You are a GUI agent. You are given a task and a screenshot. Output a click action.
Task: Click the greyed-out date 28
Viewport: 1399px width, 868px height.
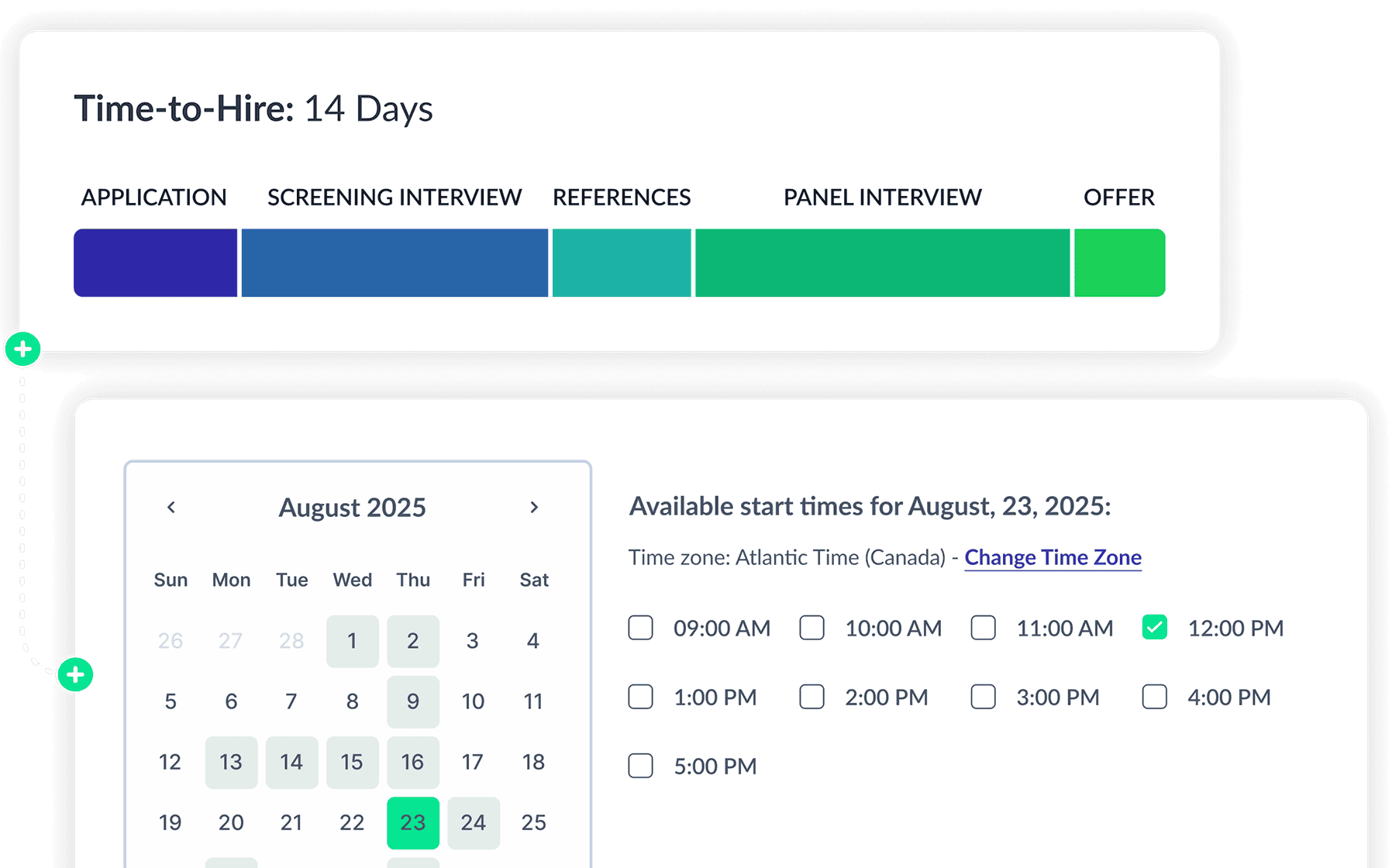pos(291,641)
